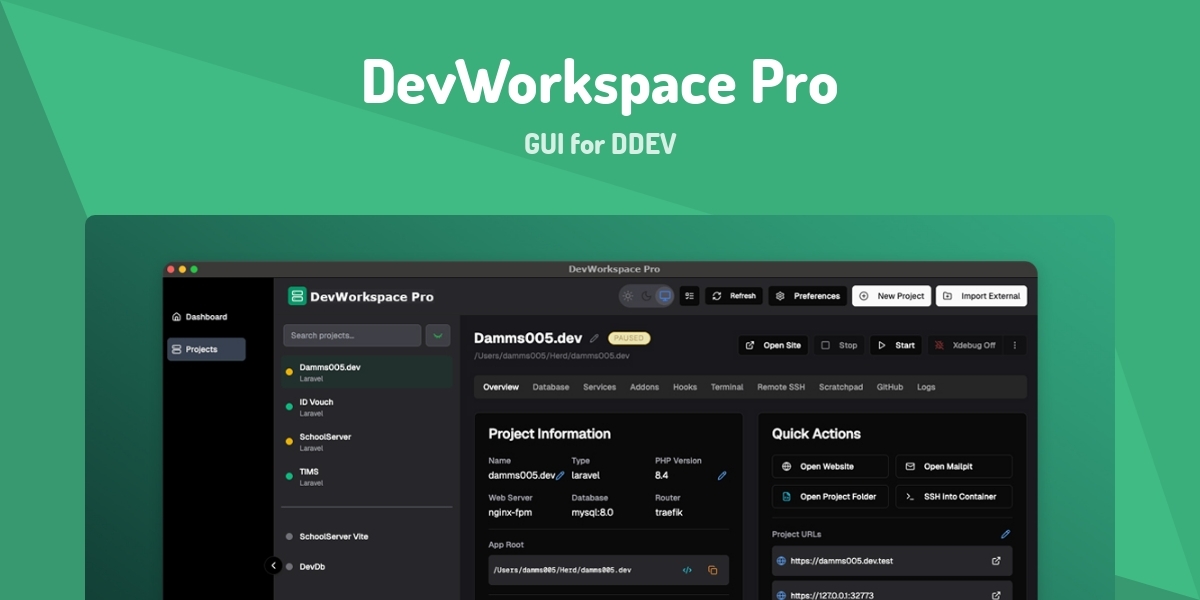Open the green filter dropdown beside search
Viewport: 1200px width, 600px height.
click(438, 335)
